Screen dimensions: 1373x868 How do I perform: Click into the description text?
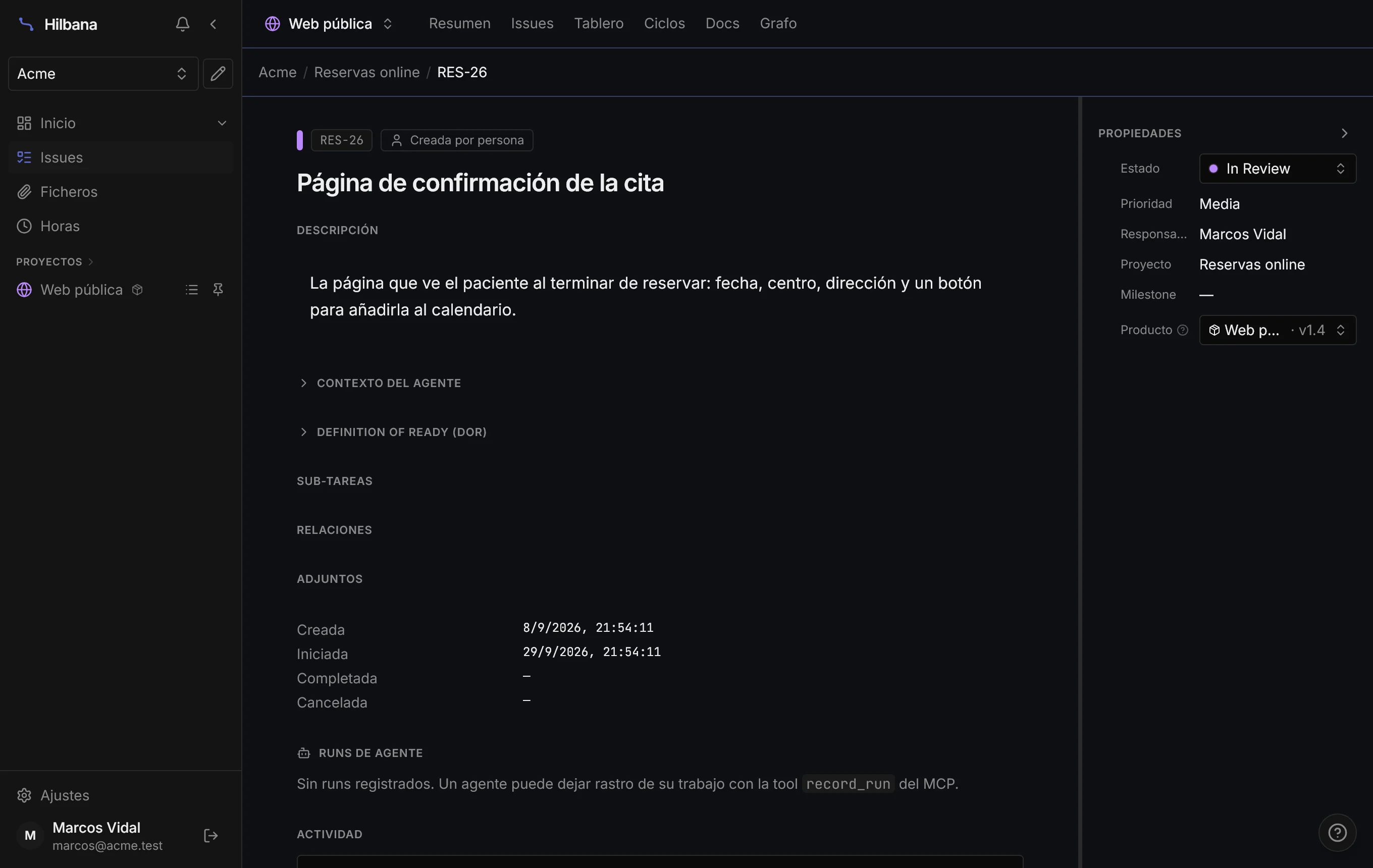point(646,296)
